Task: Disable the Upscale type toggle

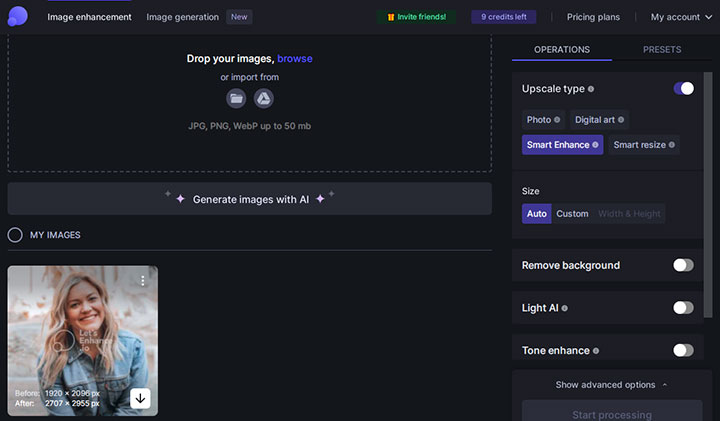Action: [684, 89]
